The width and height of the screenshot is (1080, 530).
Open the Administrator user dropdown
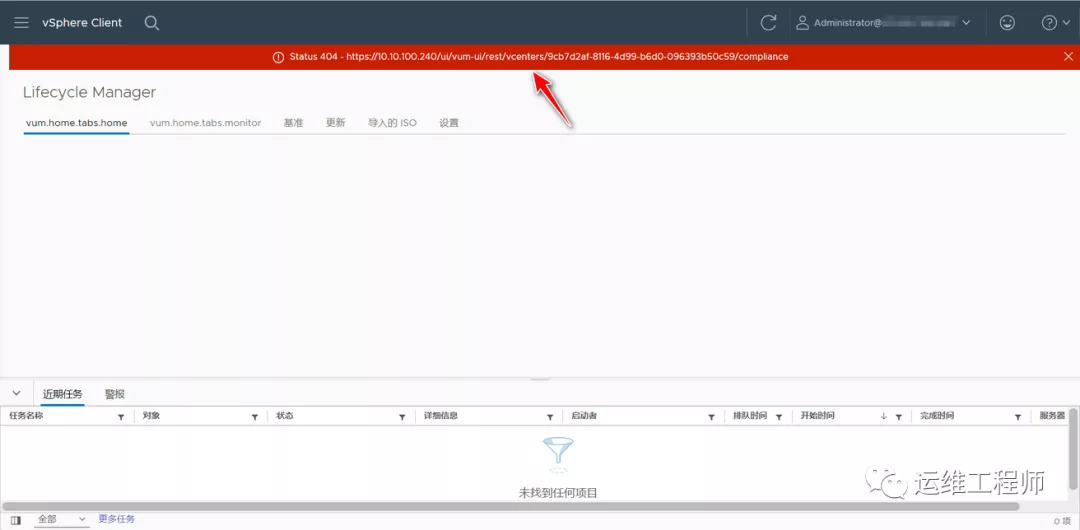click(883, 23)
